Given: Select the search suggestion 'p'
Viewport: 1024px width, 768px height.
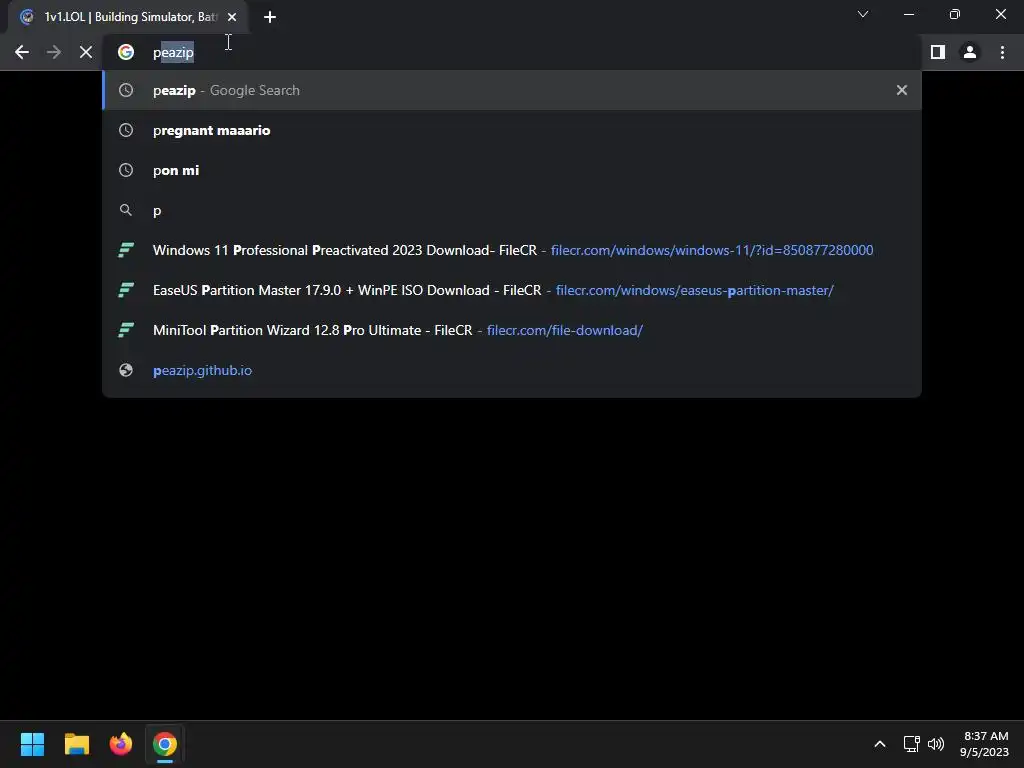Looking at the screenshot, I should (512, 210).
